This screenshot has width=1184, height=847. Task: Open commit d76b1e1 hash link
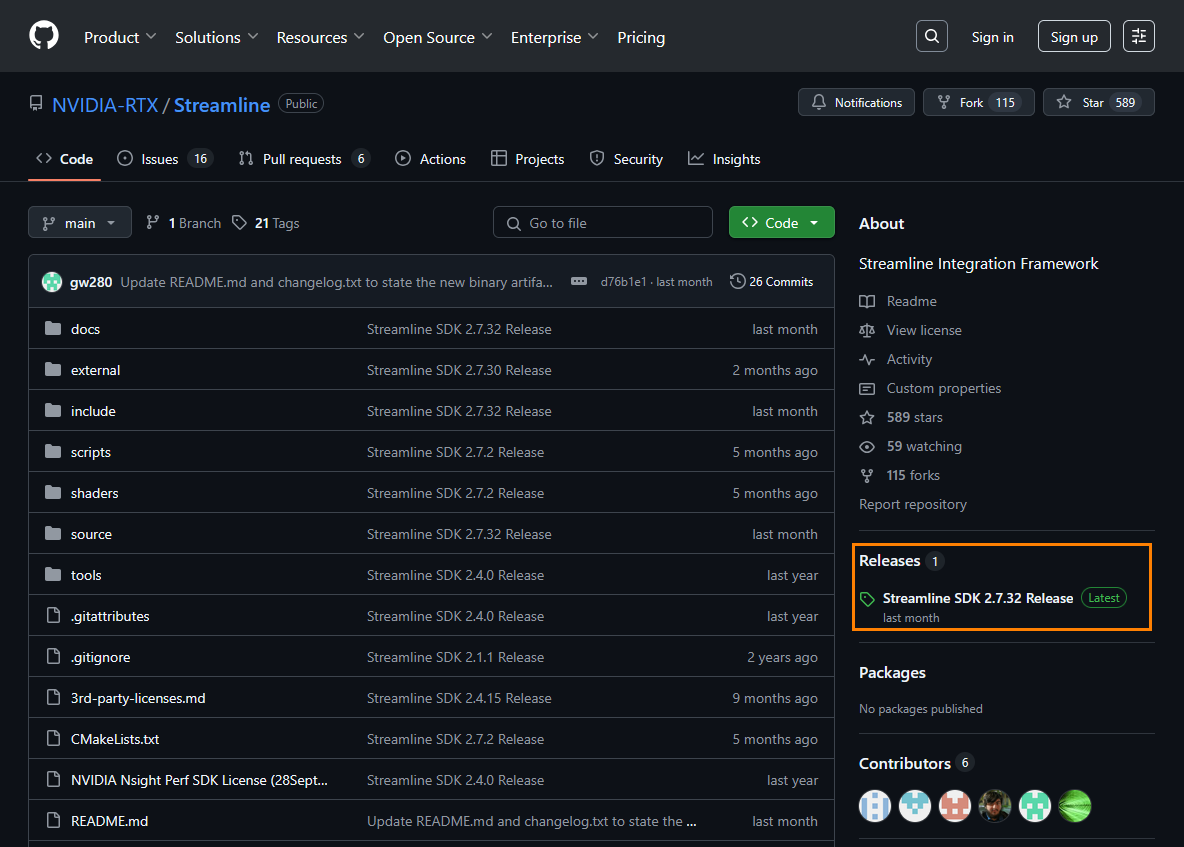tap(623, 282)
